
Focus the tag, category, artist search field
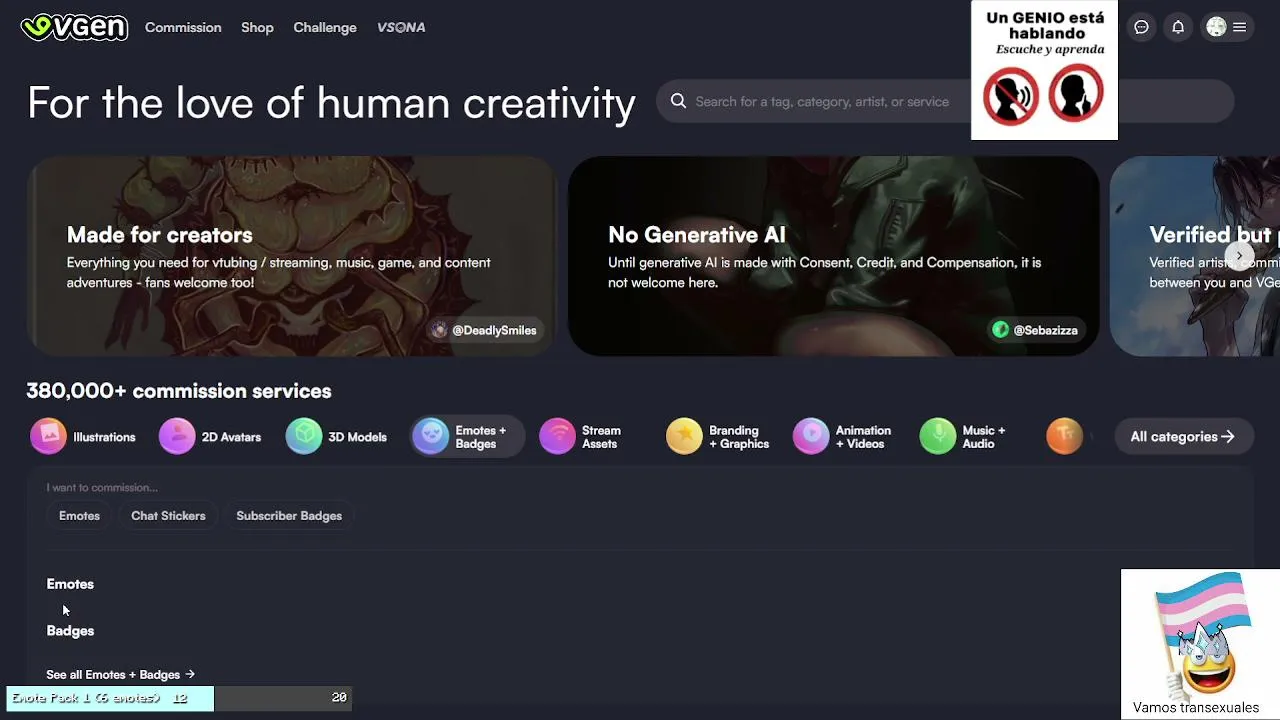tap(945, 101)
